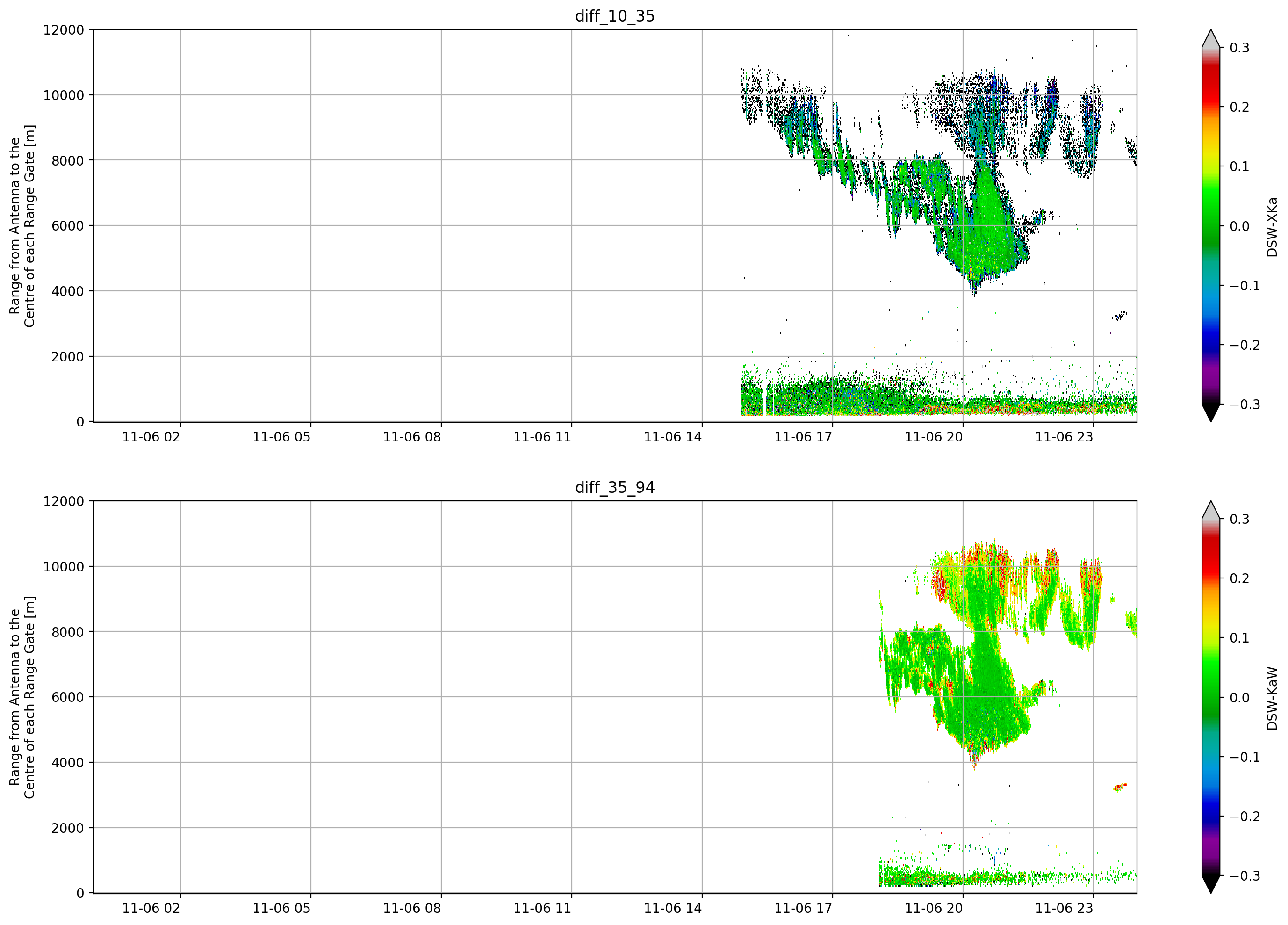This screenshot has height=925, width=1288.
Task: Click the 11-06 14 tick under diff_10_35
Action: tap(673, 437)
